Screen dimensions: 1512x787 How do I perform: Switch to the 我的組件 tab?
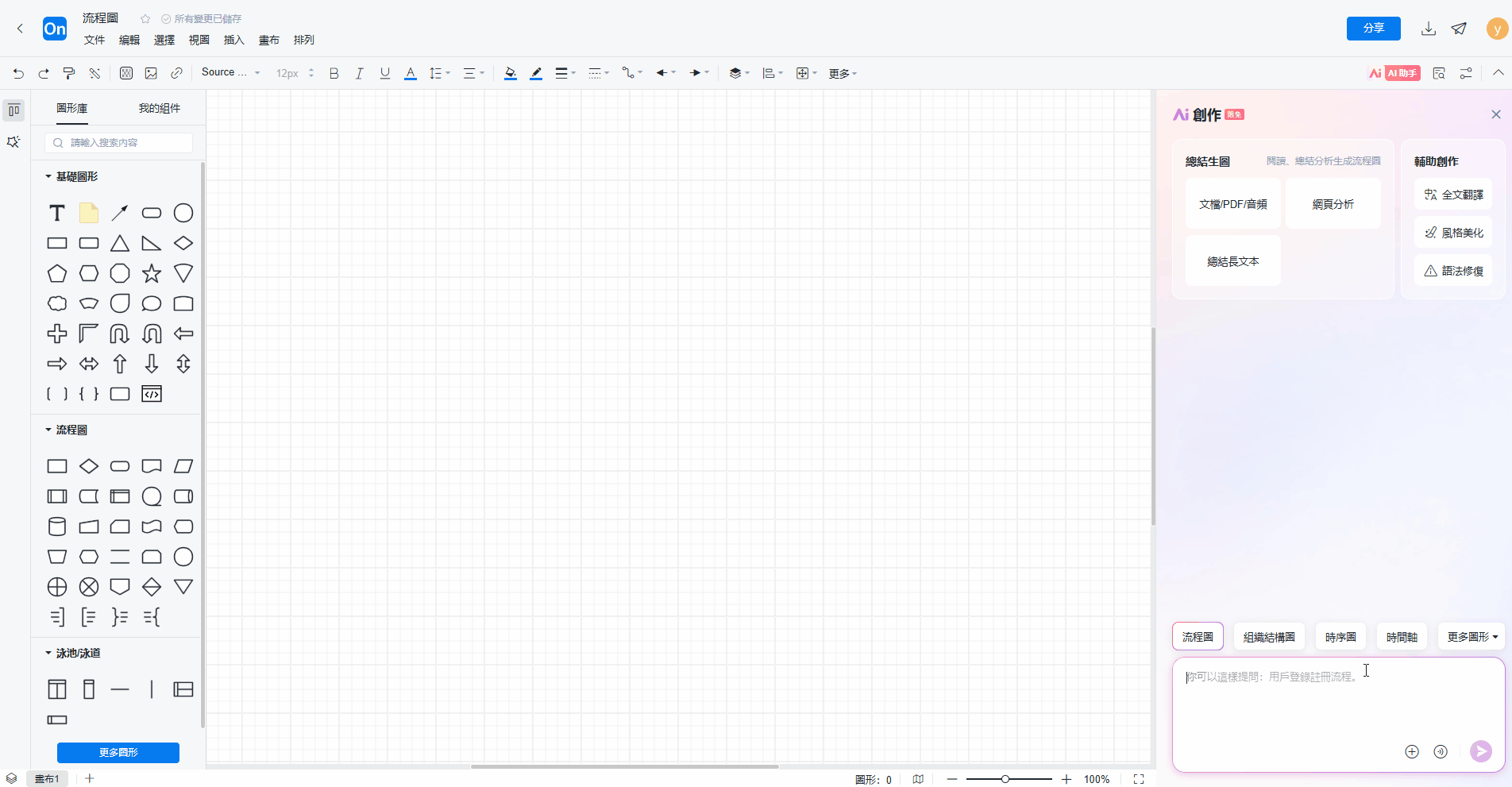pos(159,108)
